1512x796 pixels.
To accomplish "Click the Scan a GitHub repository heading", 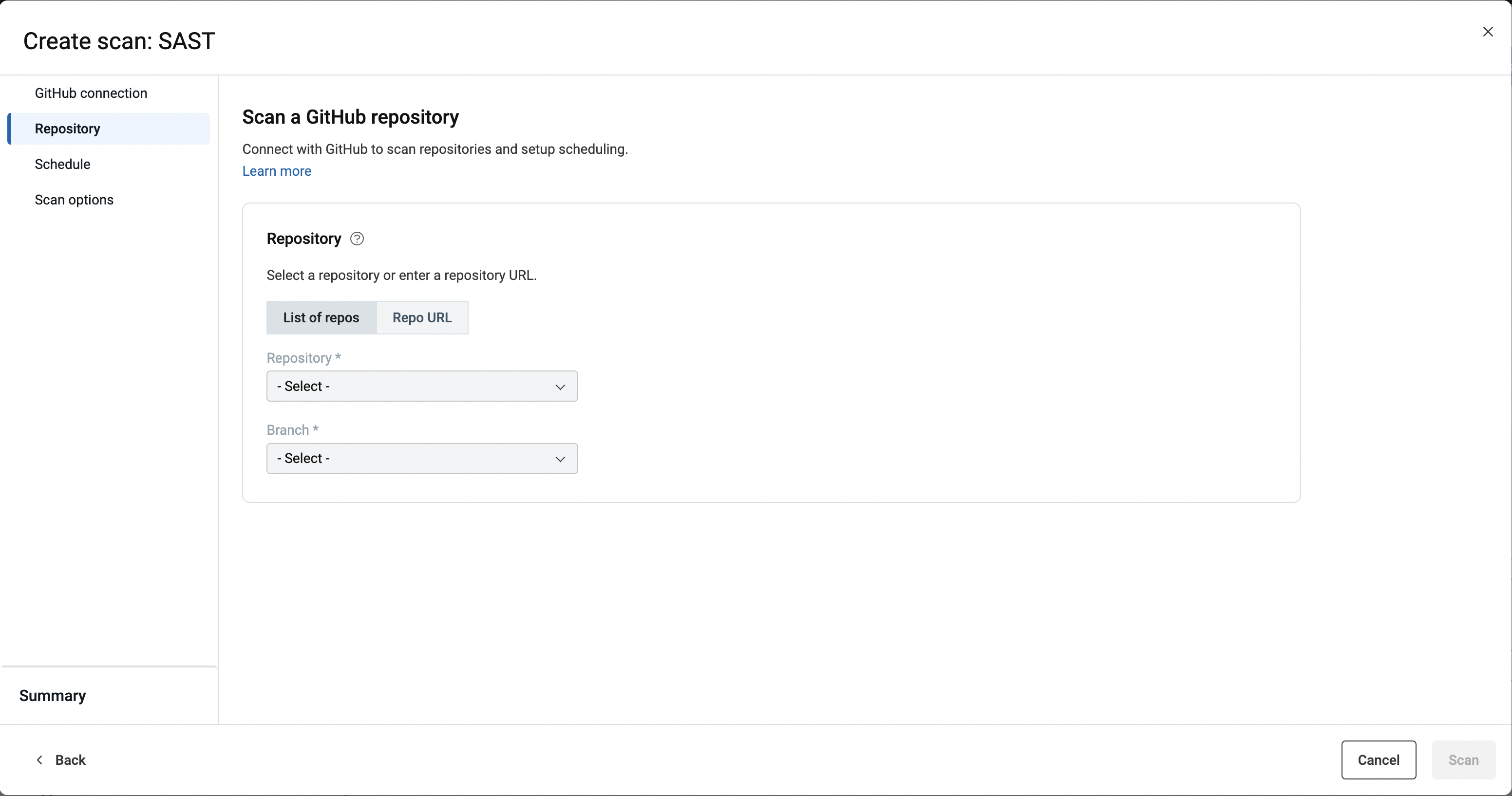I will pyautogui.click(x=350, y=117).
